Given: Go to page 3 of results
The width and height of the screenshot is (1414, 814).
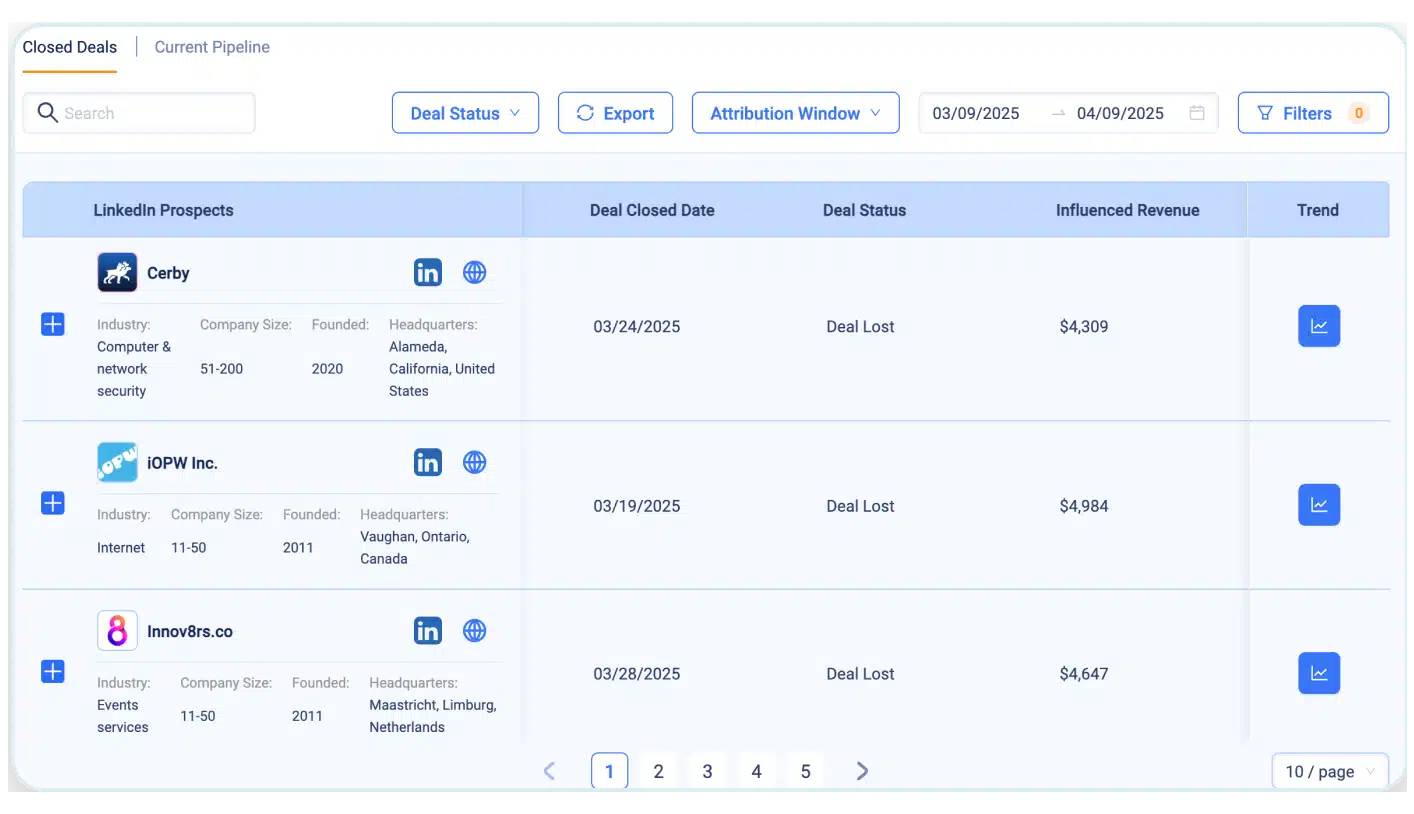Looking at the screenshot, I should (707, 771).
